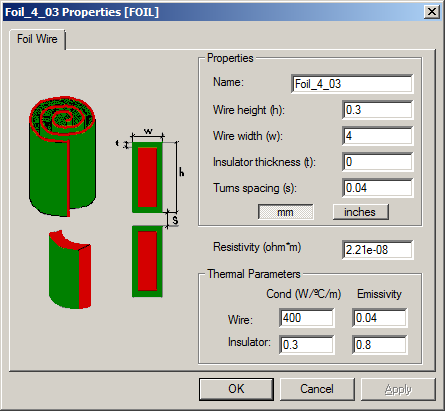
Task: Select millimeters with the mm toggle
Action: [x=286, y=212]
